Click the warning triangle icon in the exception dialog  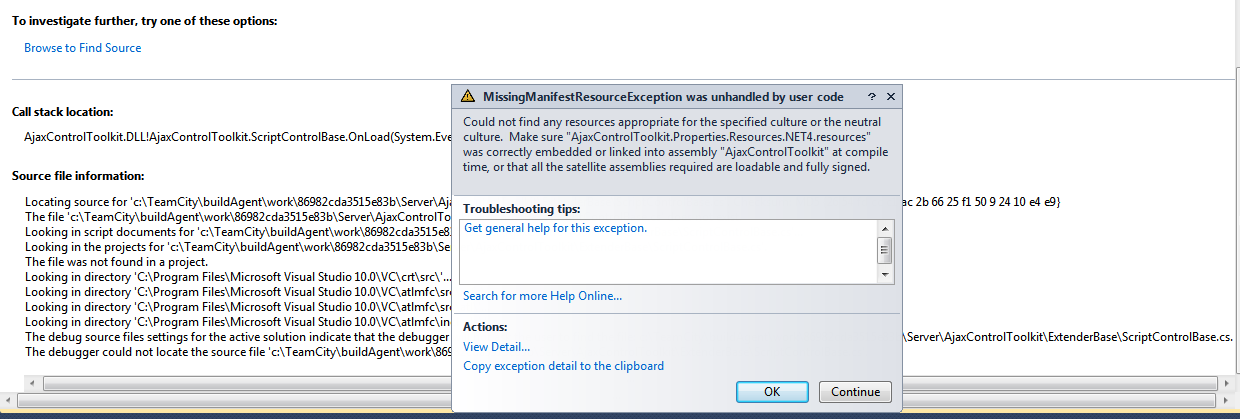coord(467,97)
